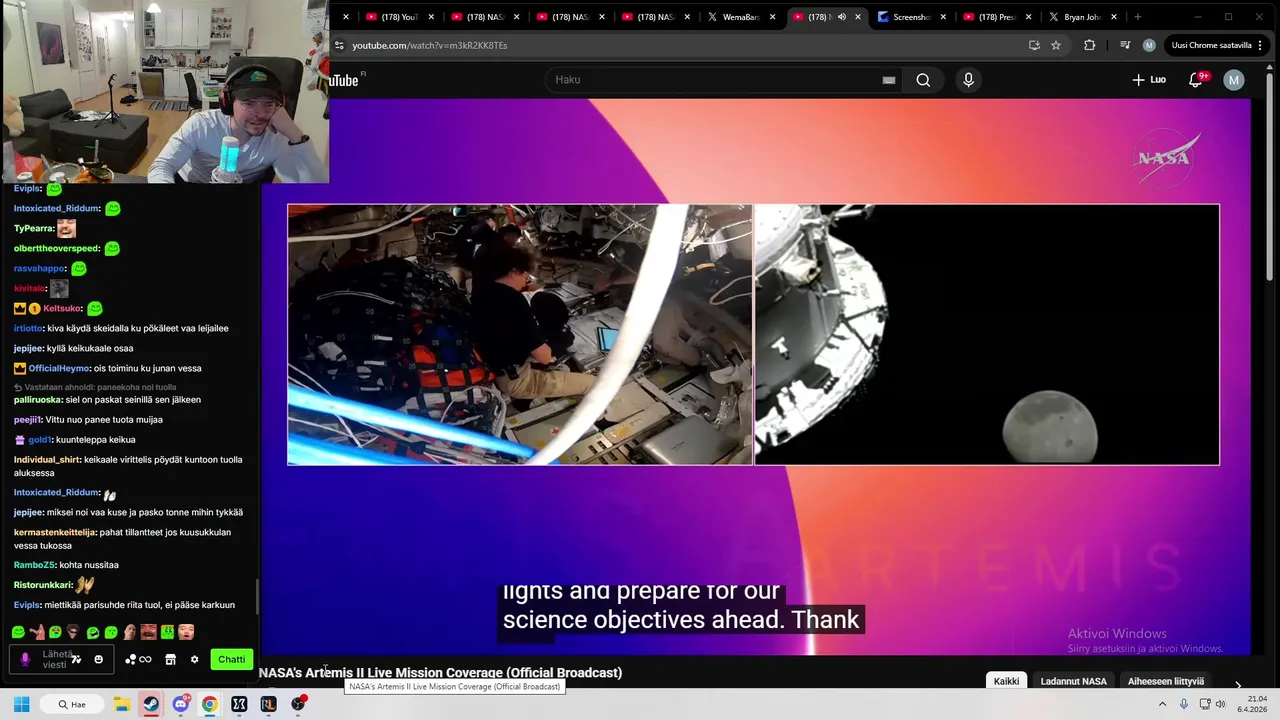Click the youtube.com address bar URL

430,45
